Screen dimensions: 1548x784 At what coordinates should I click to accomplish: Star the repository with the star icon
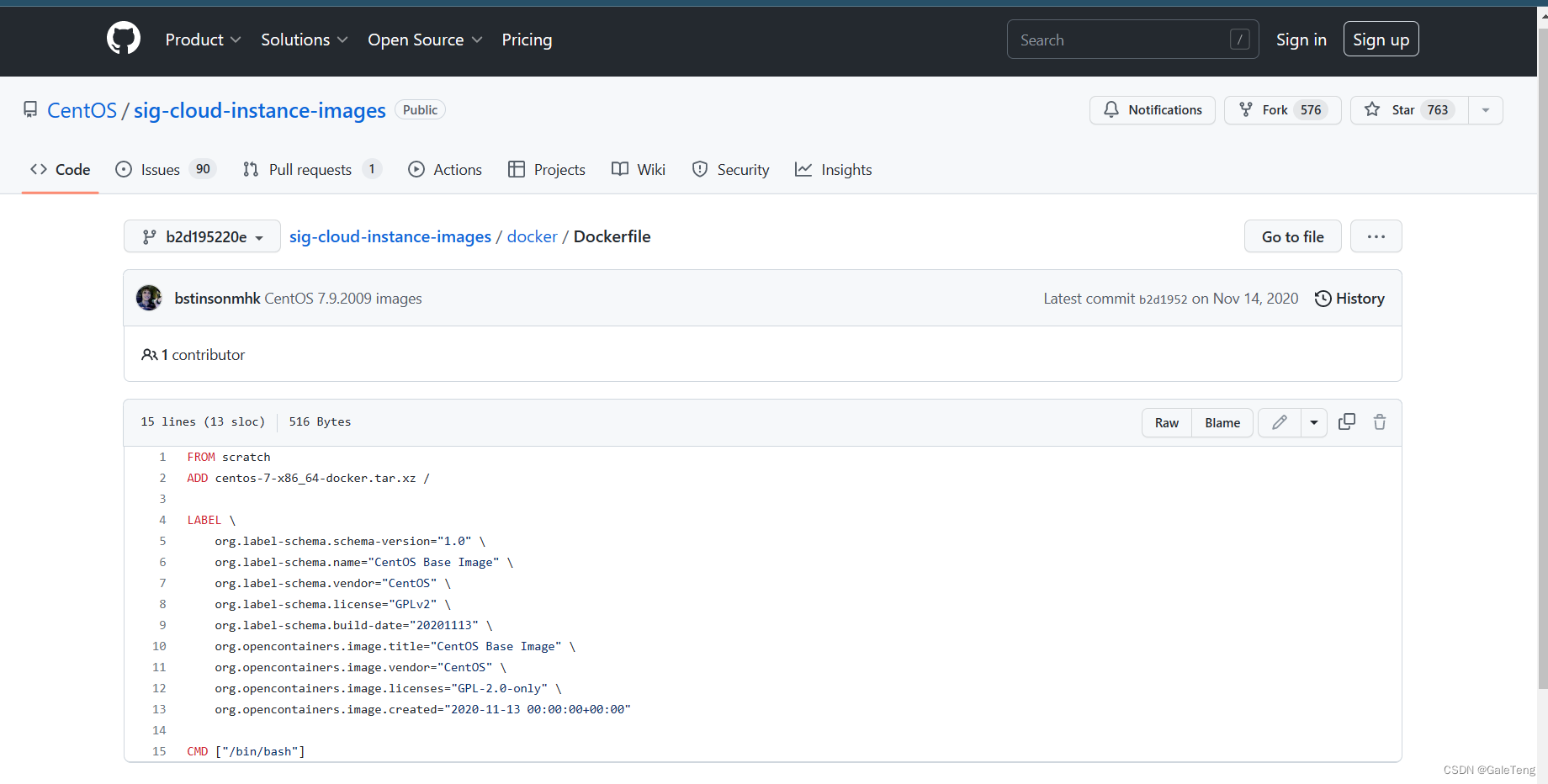point(1372,109)
